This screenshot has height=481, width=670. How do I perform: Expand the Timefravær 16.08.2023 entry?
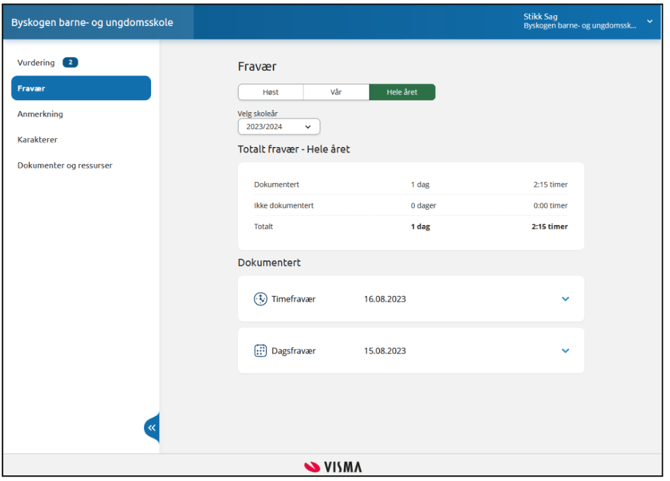click(x=565, y=299)
